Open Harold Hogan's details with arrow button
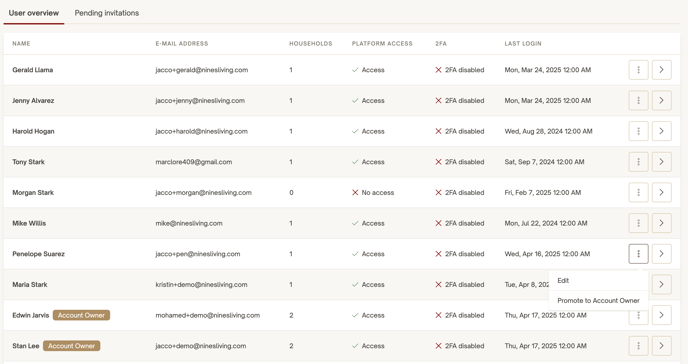688x364 pixels. [661, 131]
